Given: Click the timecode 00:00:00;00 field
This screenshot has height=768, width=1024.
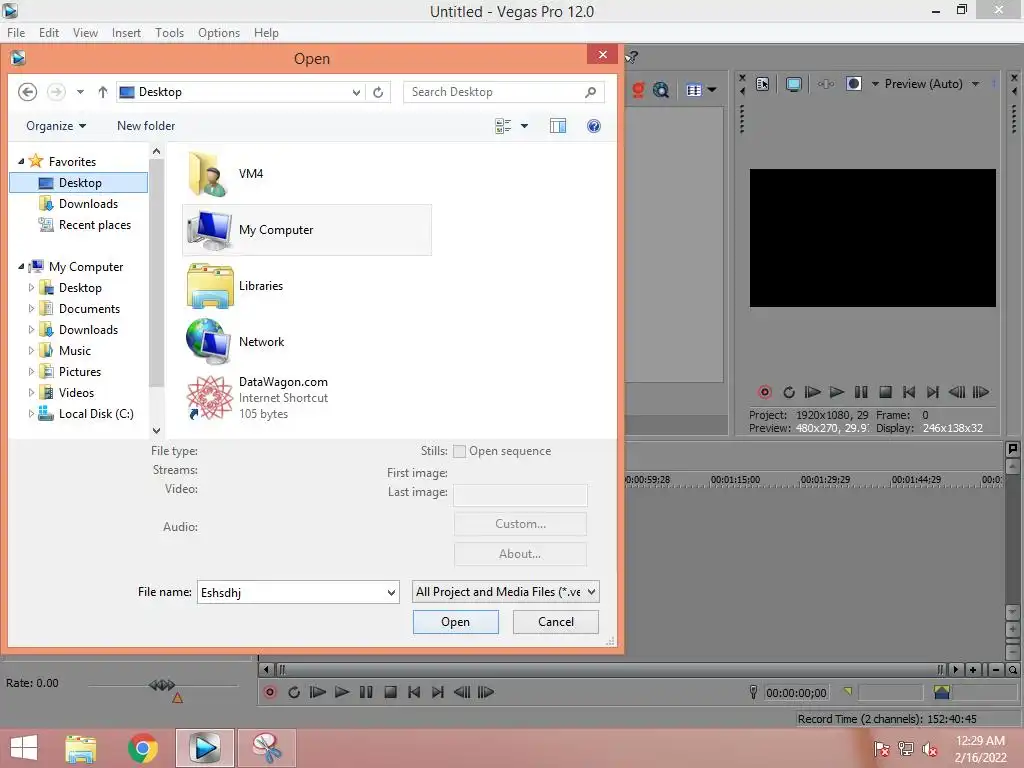Looking at the screenshot, I should (x=796, y=693).
